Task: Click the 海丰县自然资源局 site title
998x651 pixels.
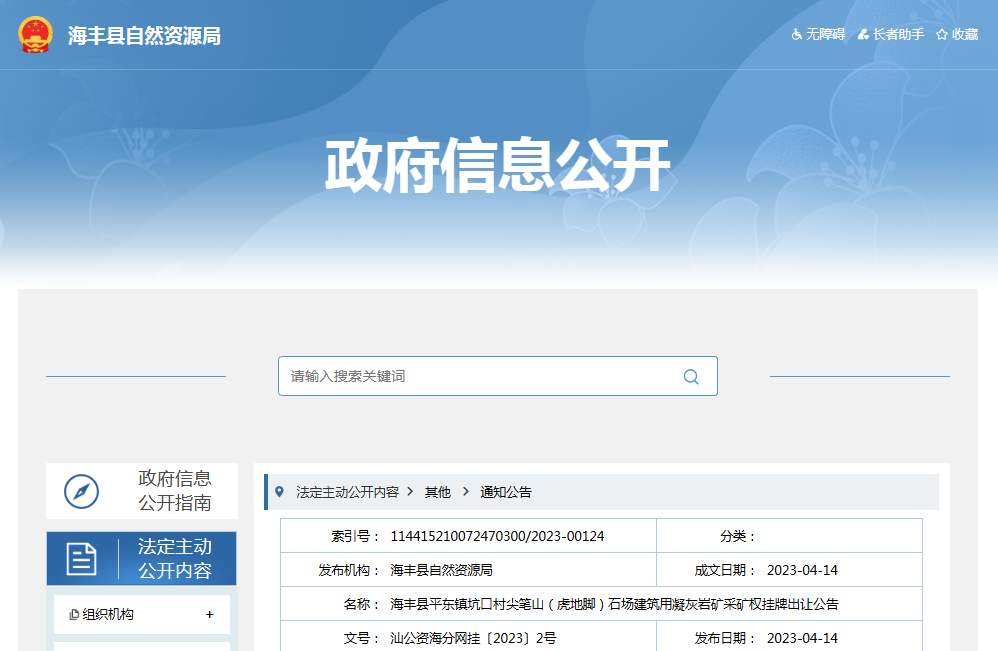Action: tap(144, 36)
